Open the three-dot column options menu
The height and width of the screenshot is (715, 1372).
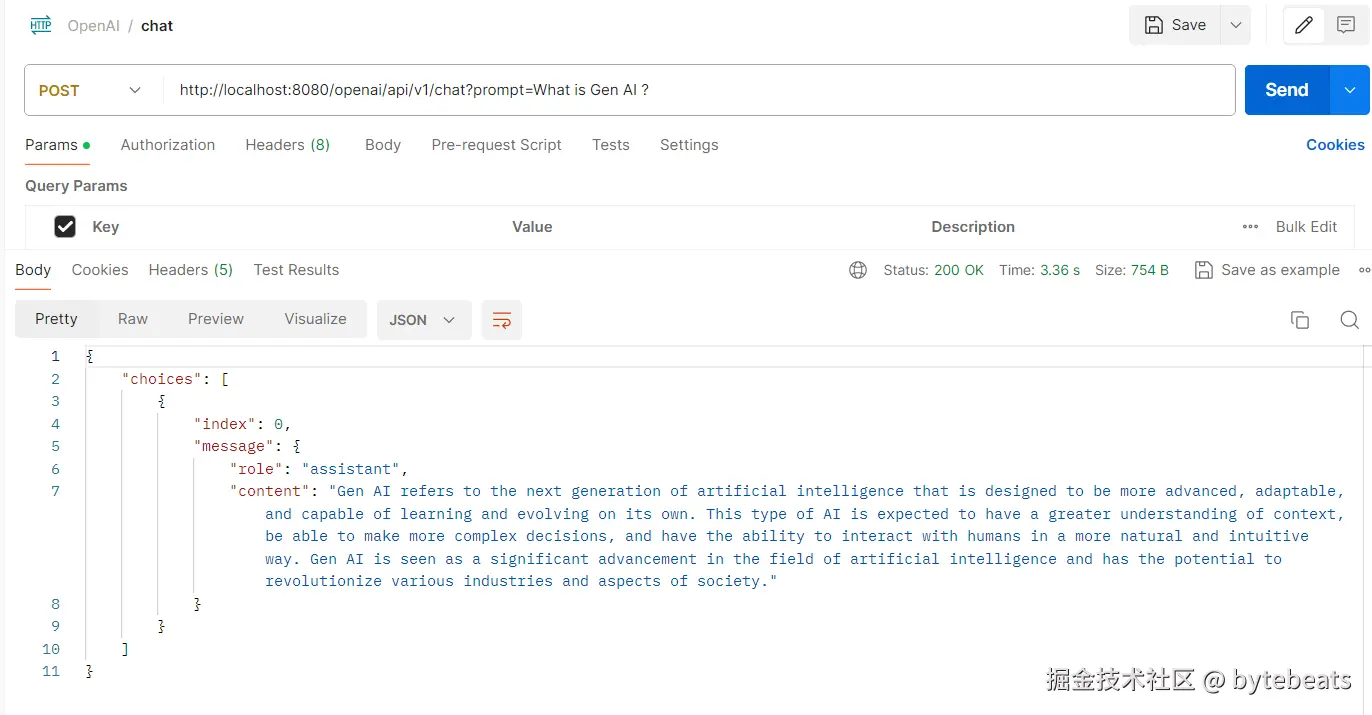tap(1250, 227)
